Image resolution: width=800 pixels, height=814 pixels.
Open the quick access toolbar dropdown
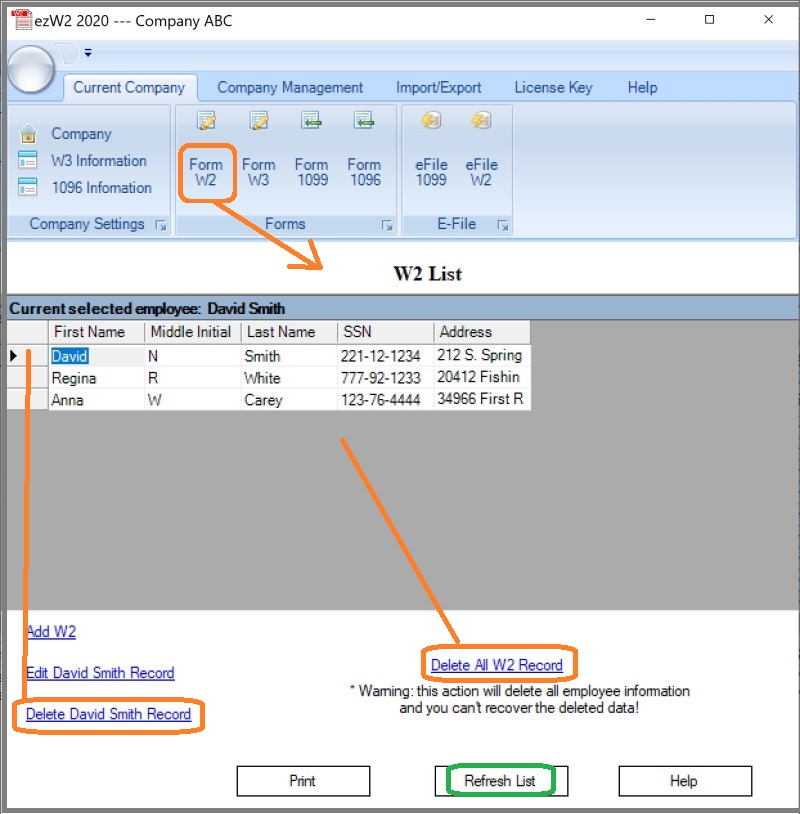point(88,53)
